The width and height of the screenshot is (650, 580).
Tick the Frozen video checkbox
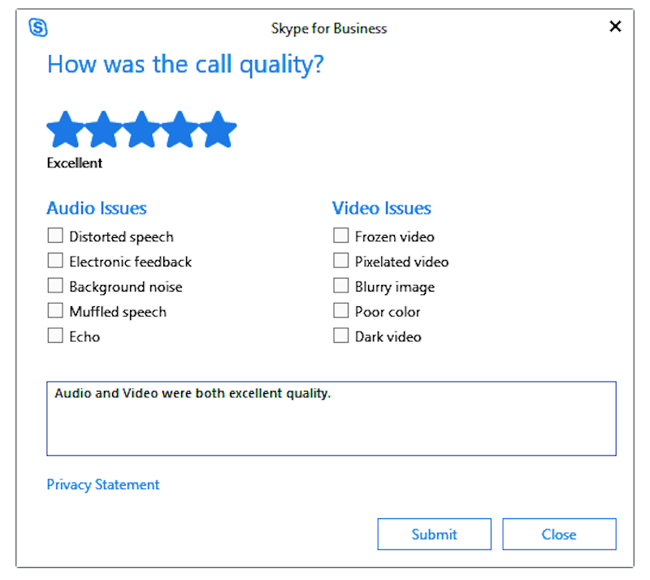point(341,235)
